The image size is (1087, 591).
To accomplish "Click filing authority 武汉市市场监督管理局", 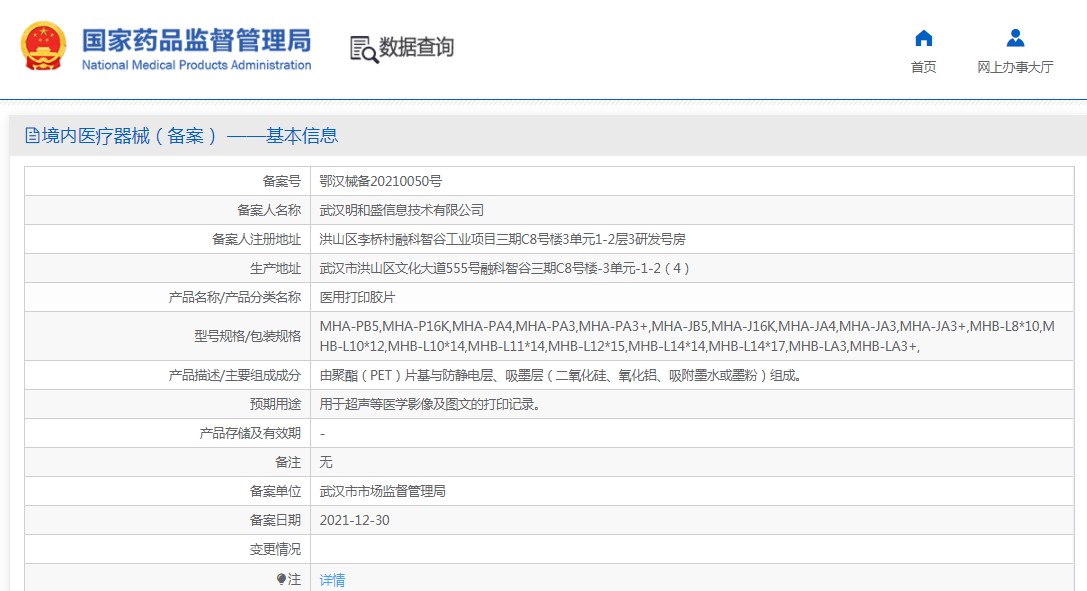I will point(383,491).
